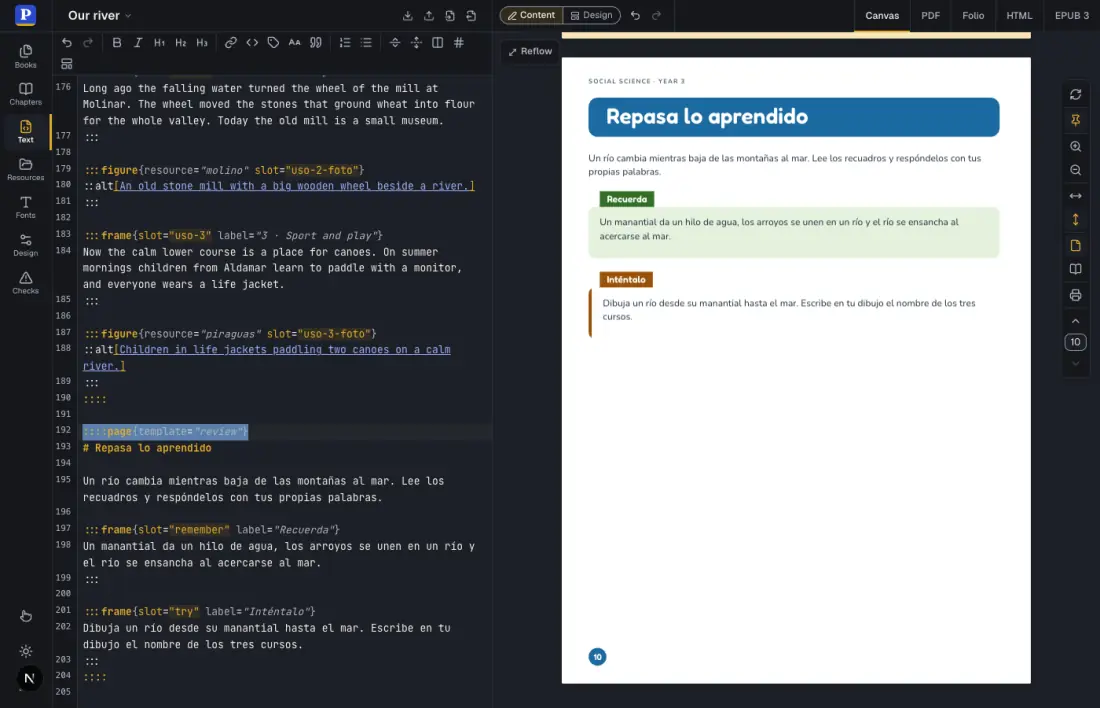Viewport: 1100px width, 708px height.
Task: Open the user avatar 'N' menu
Action: 29,679
